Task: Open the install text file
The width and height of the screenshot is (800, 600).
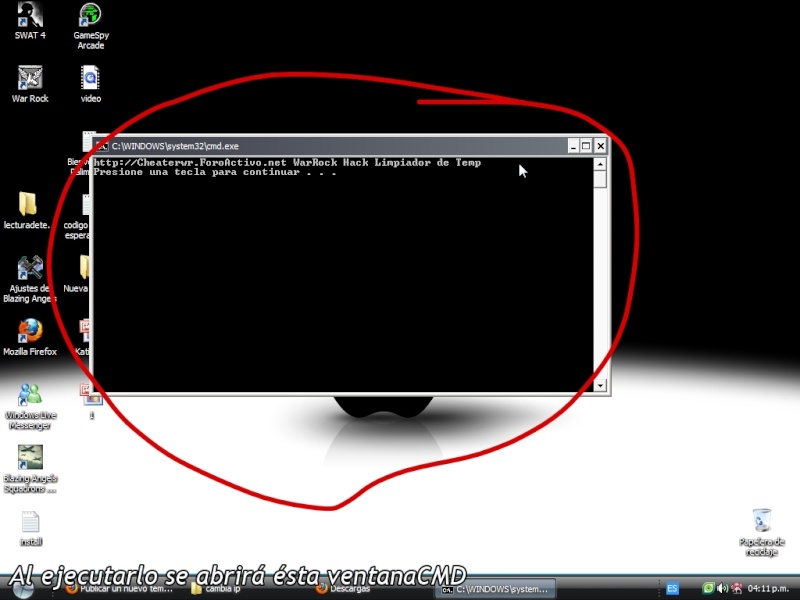Action: 31,529
